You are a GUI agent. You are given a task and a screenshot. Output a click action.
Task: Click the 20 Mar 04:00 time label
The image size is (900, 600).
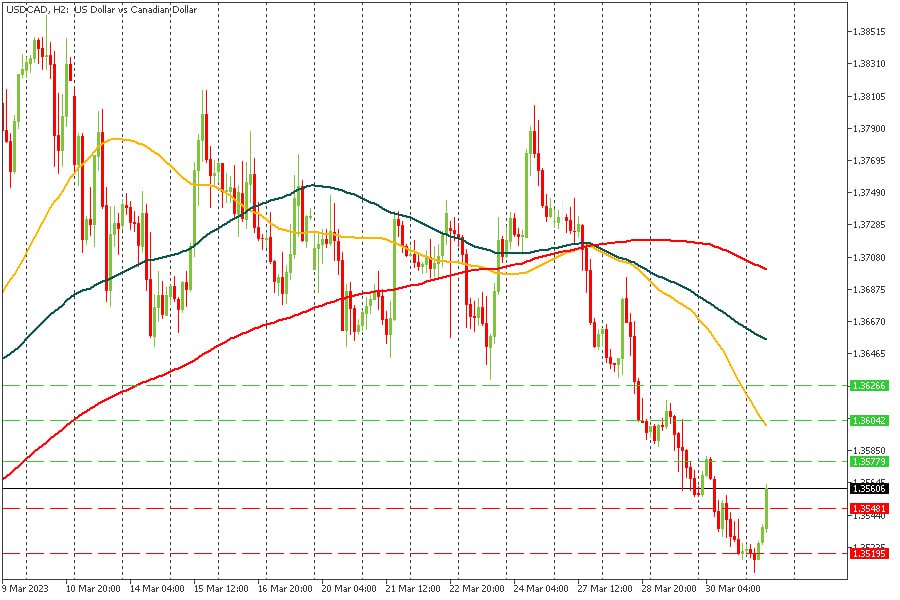(349, 589)
